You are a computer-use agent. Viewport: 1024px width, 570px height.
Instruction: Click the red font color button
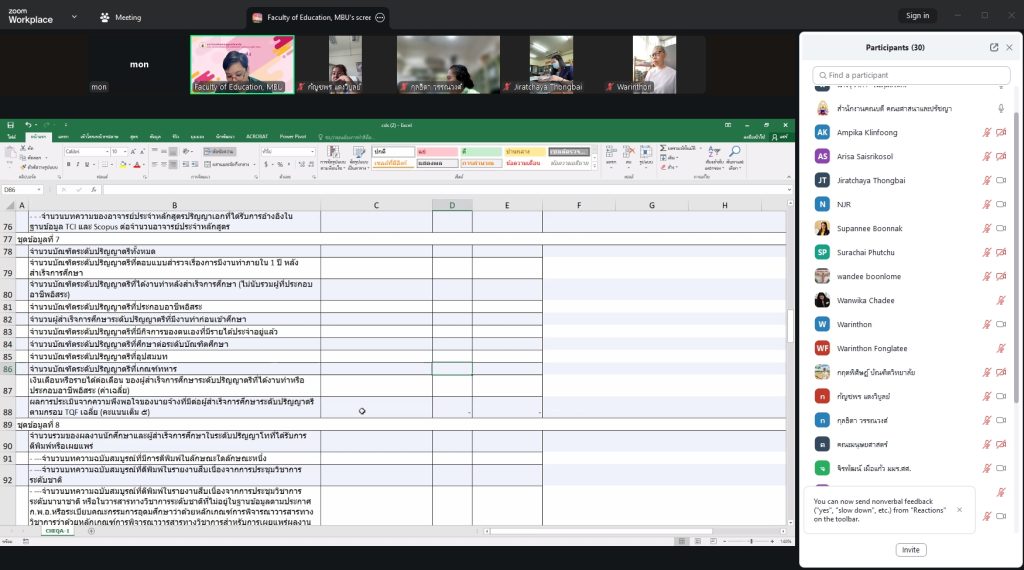(136, 165)
